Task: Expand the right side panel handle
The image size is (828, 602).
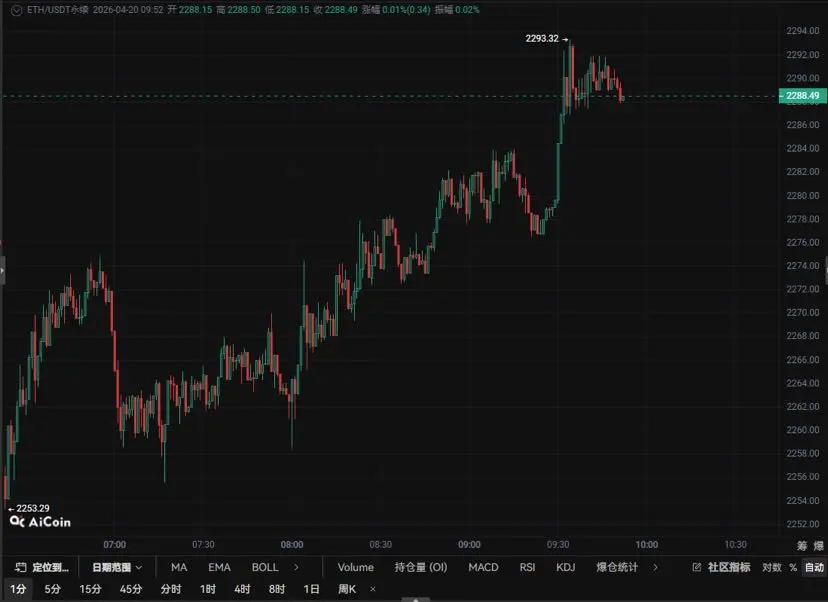Action: [x=826, y=270]
